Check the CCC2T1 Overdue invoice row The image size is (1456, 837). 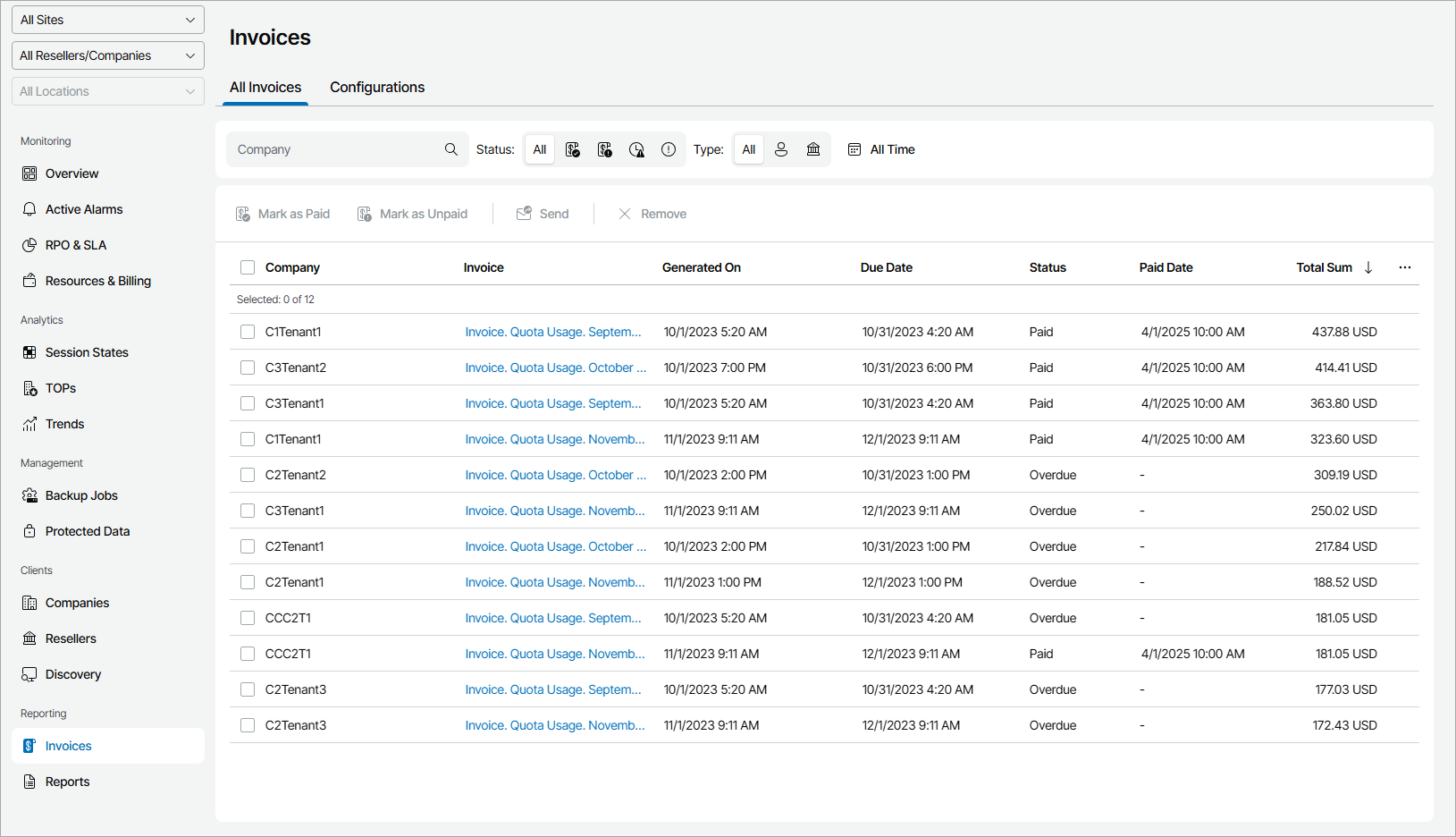pyautogui.click(x=248, y=618)
